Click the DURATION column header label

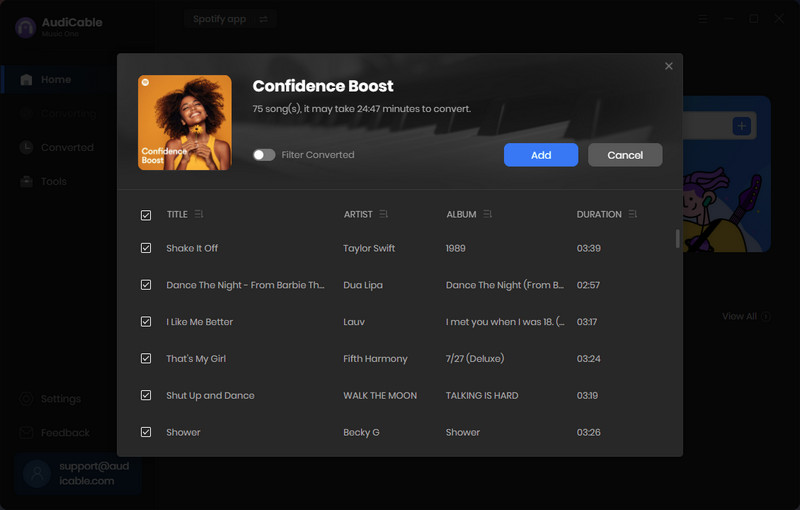pyautogui.click(x=599, y=215)
